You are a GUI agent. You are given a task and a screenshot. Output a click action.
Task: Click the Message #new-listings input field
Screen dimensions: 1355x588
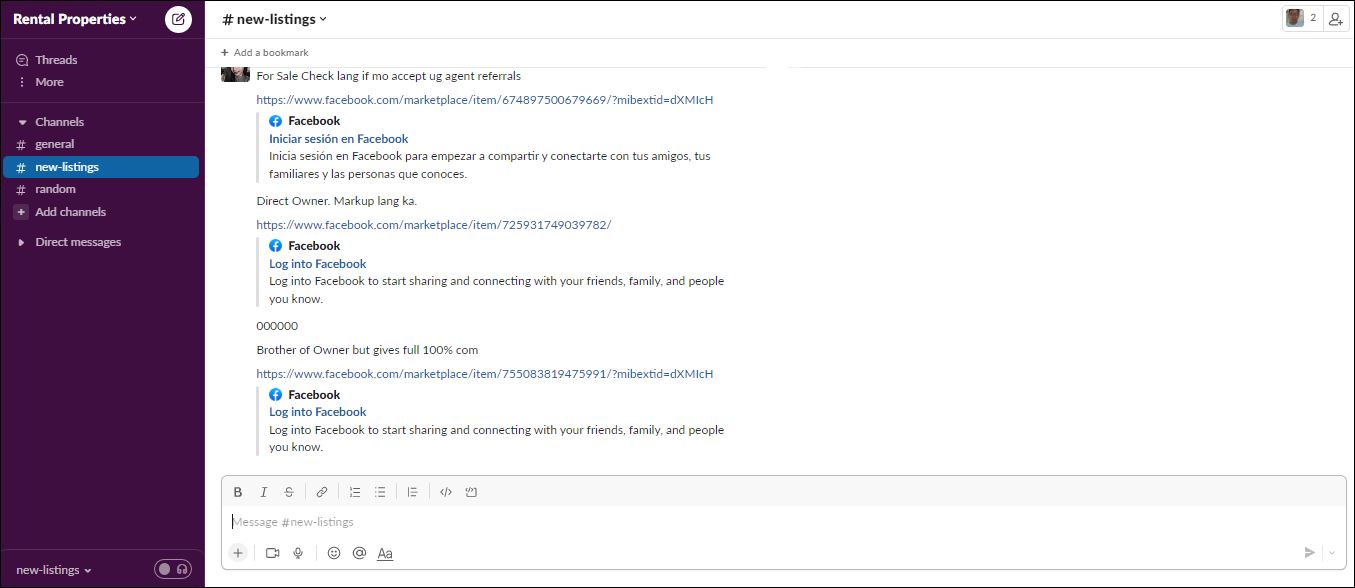[x=700, y=522]
